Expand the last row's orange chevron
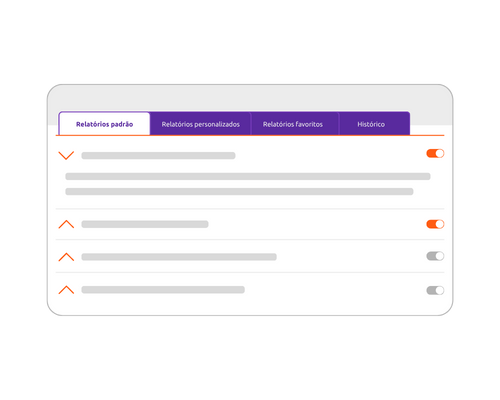The image size is (500, 400). (66, 290)
